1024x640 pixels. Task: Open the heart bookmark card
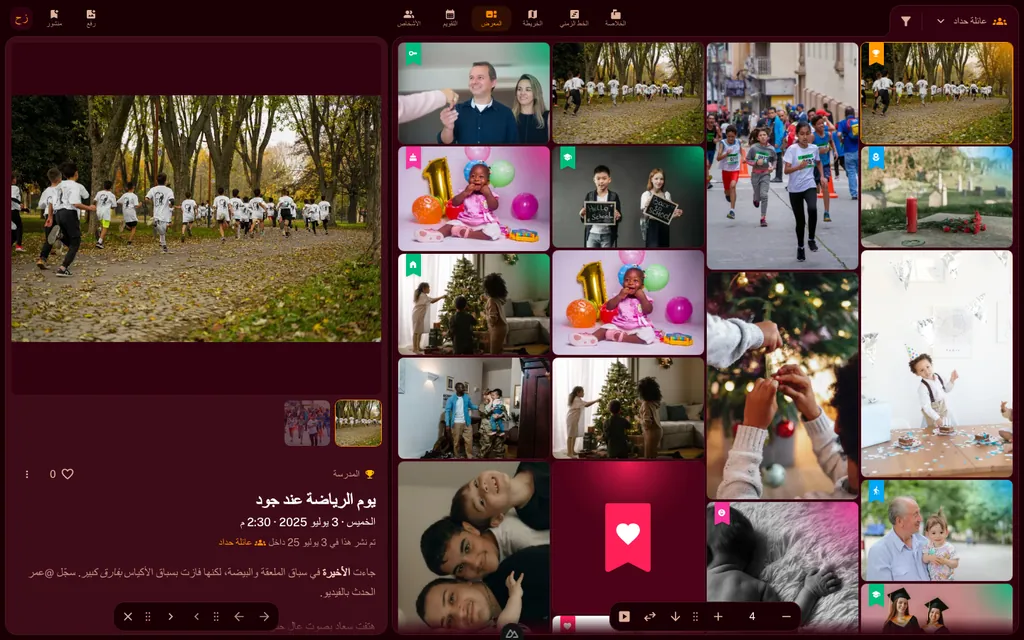628,537
